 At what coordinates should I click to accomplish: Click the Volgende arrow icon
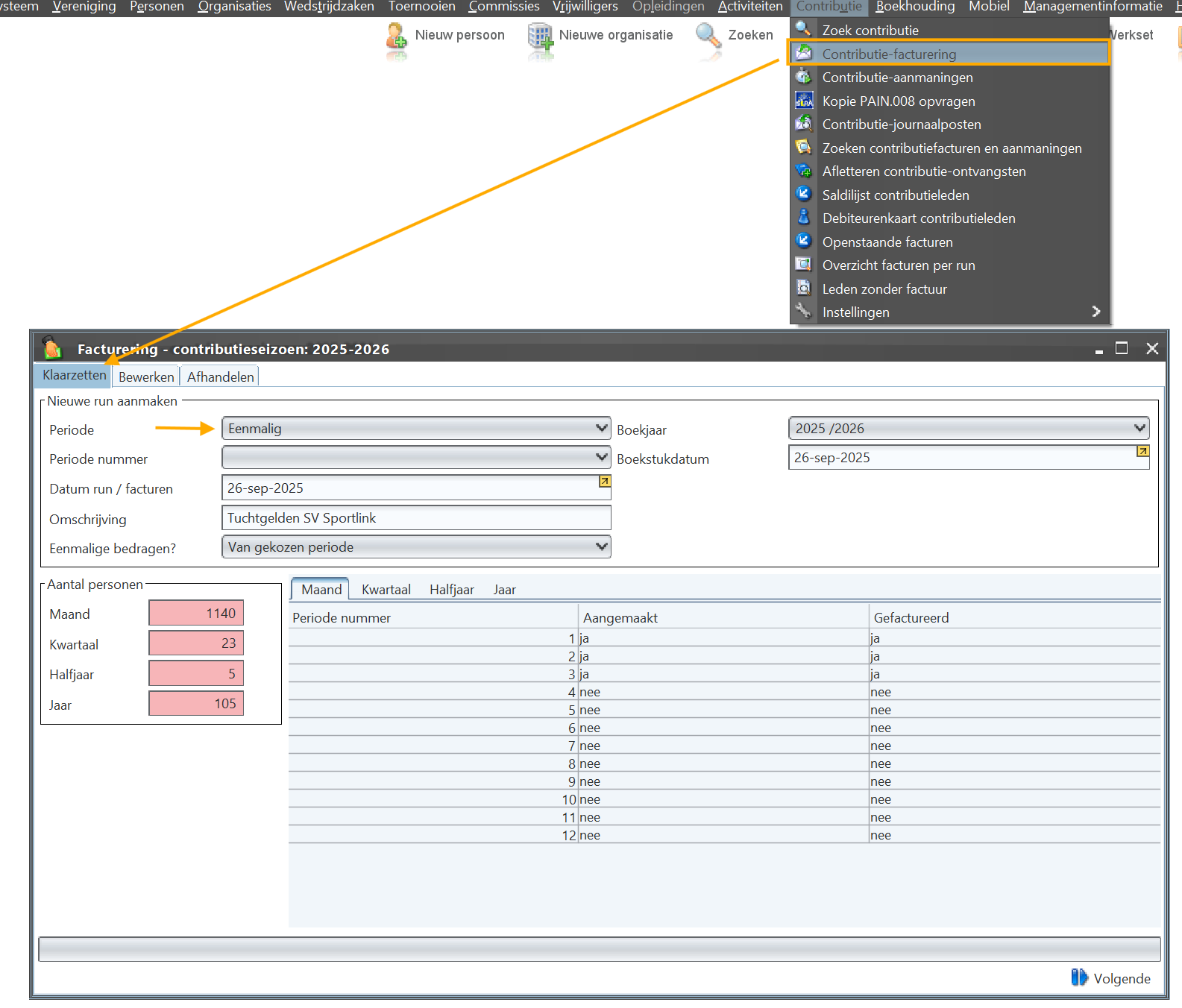coord(1079,977)
